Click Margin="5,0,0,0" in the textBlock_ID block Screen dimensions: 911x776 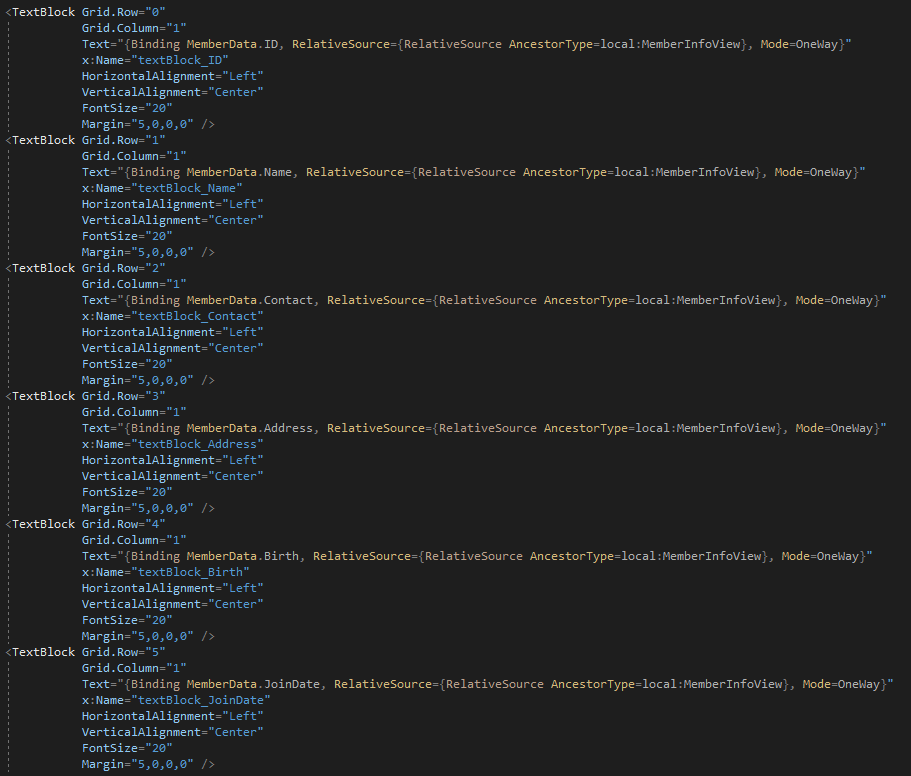click(x=137, y=124)
